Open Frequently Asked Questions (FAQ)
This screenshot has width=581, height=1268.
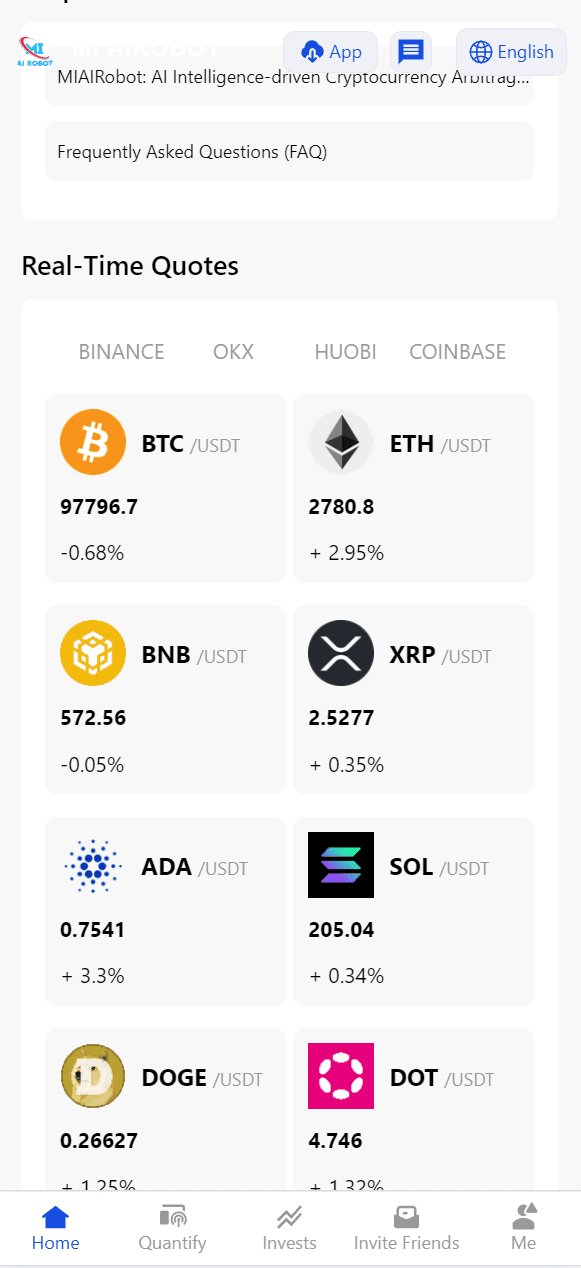click(289, 151)
